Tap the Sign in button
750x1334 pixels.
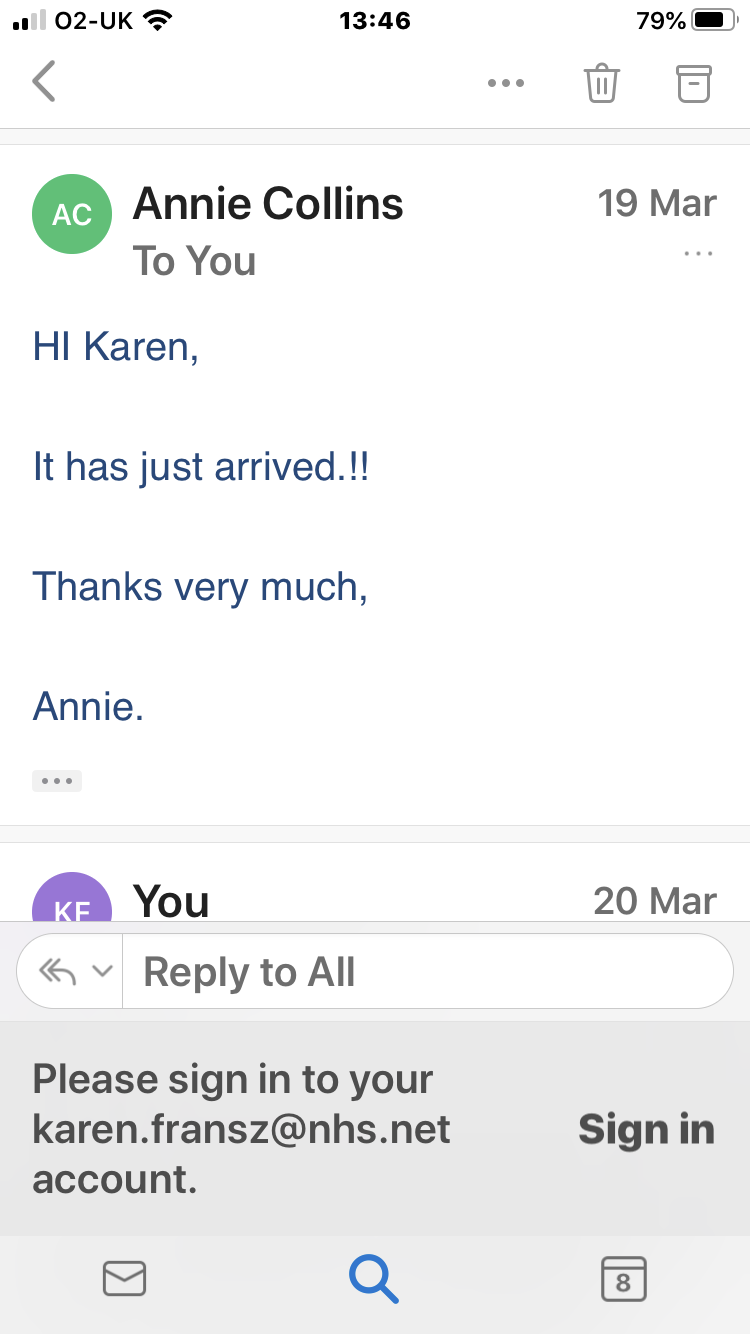646,1129
